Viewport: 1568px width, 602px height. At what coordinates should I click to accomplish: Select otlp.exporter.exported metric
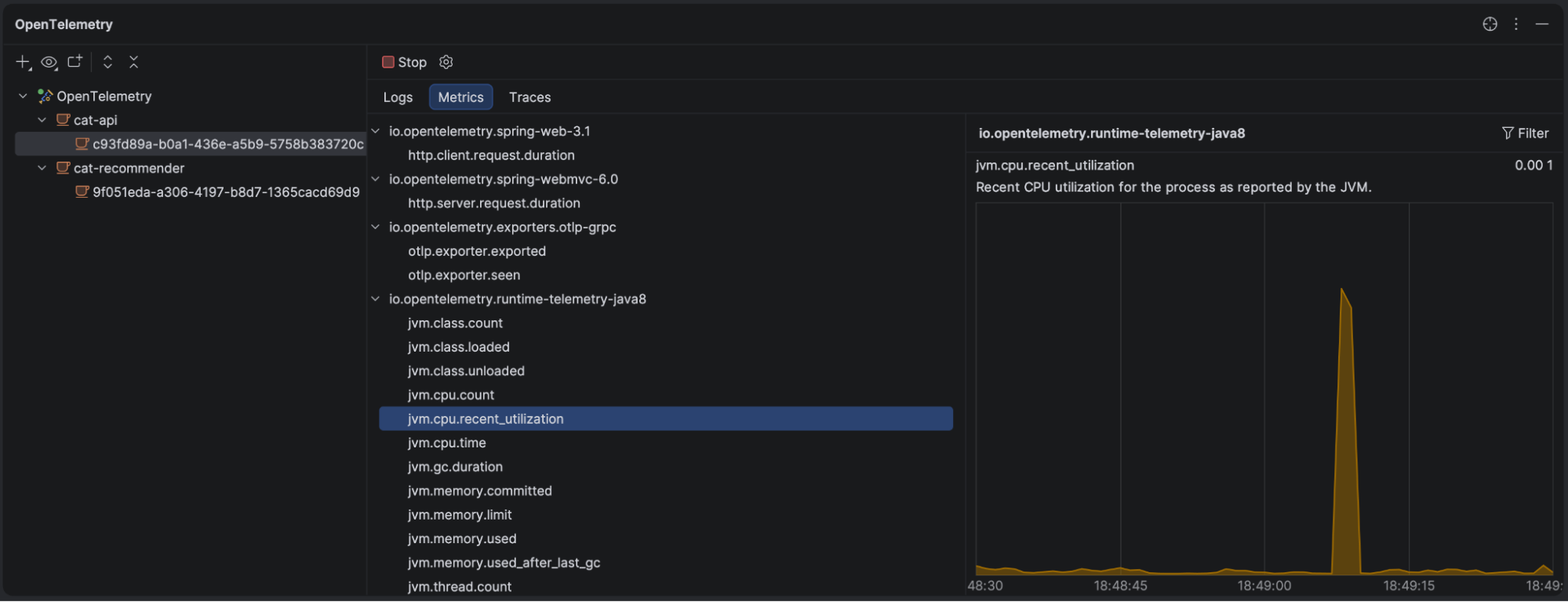pos(477,251)
